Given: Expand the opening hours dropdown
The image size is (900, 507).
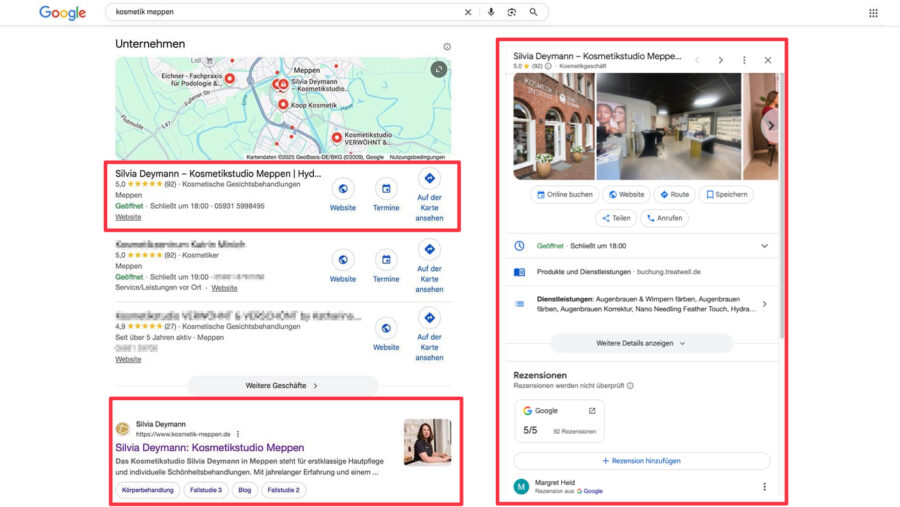Looking at the screenshot, I should [x=764, y=246].
